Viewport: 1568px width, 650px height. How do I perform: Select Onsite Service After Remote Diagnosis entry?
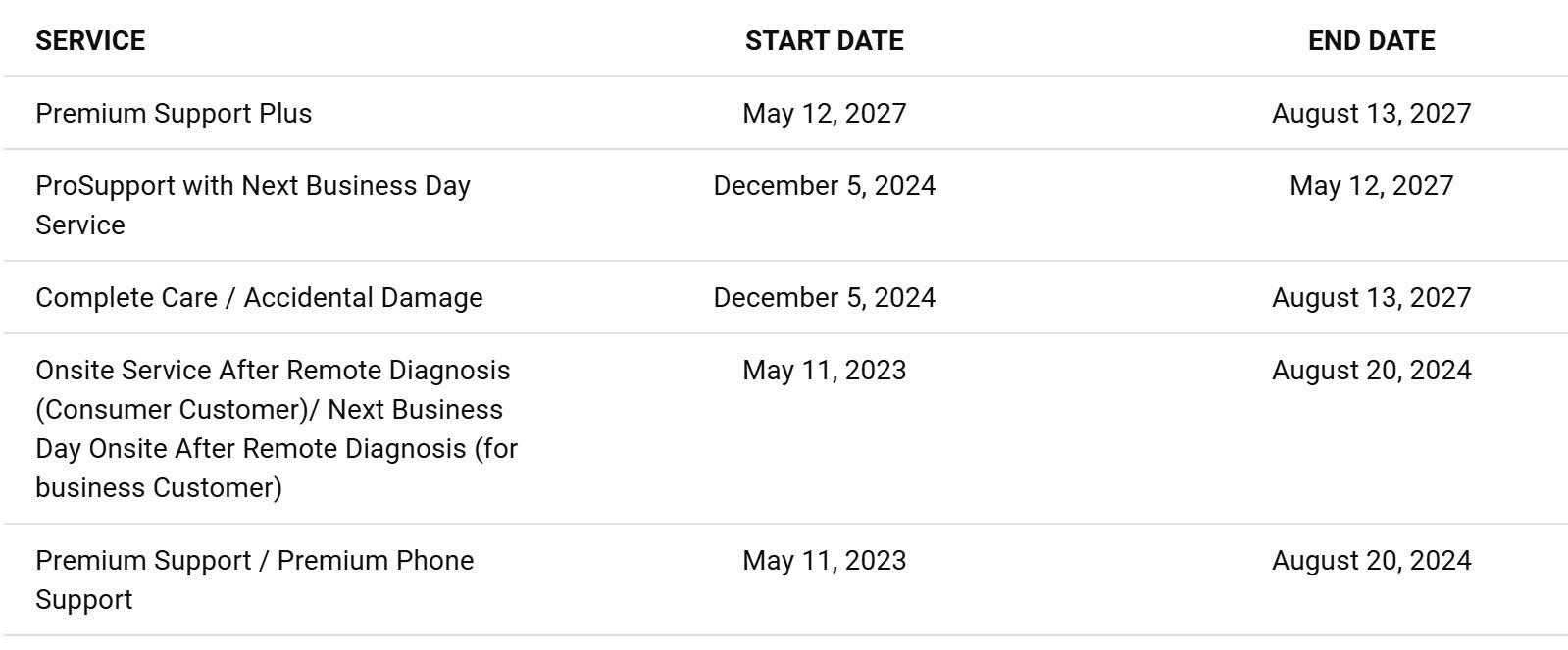(x=277, y=428)
